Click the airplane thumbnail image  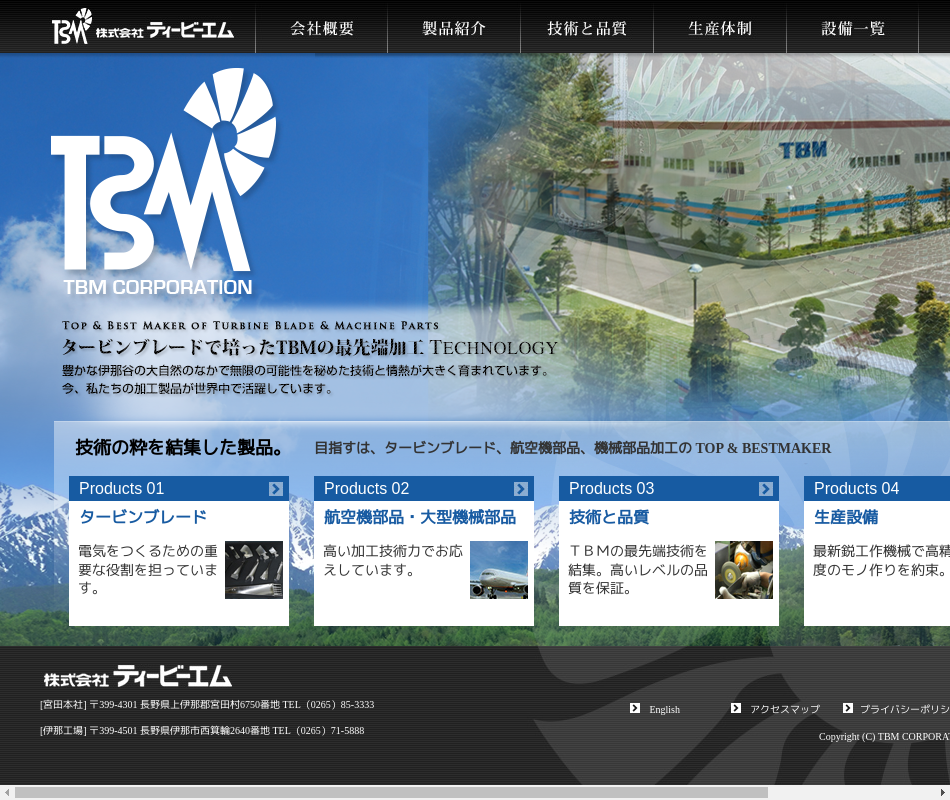pos(499,570)
